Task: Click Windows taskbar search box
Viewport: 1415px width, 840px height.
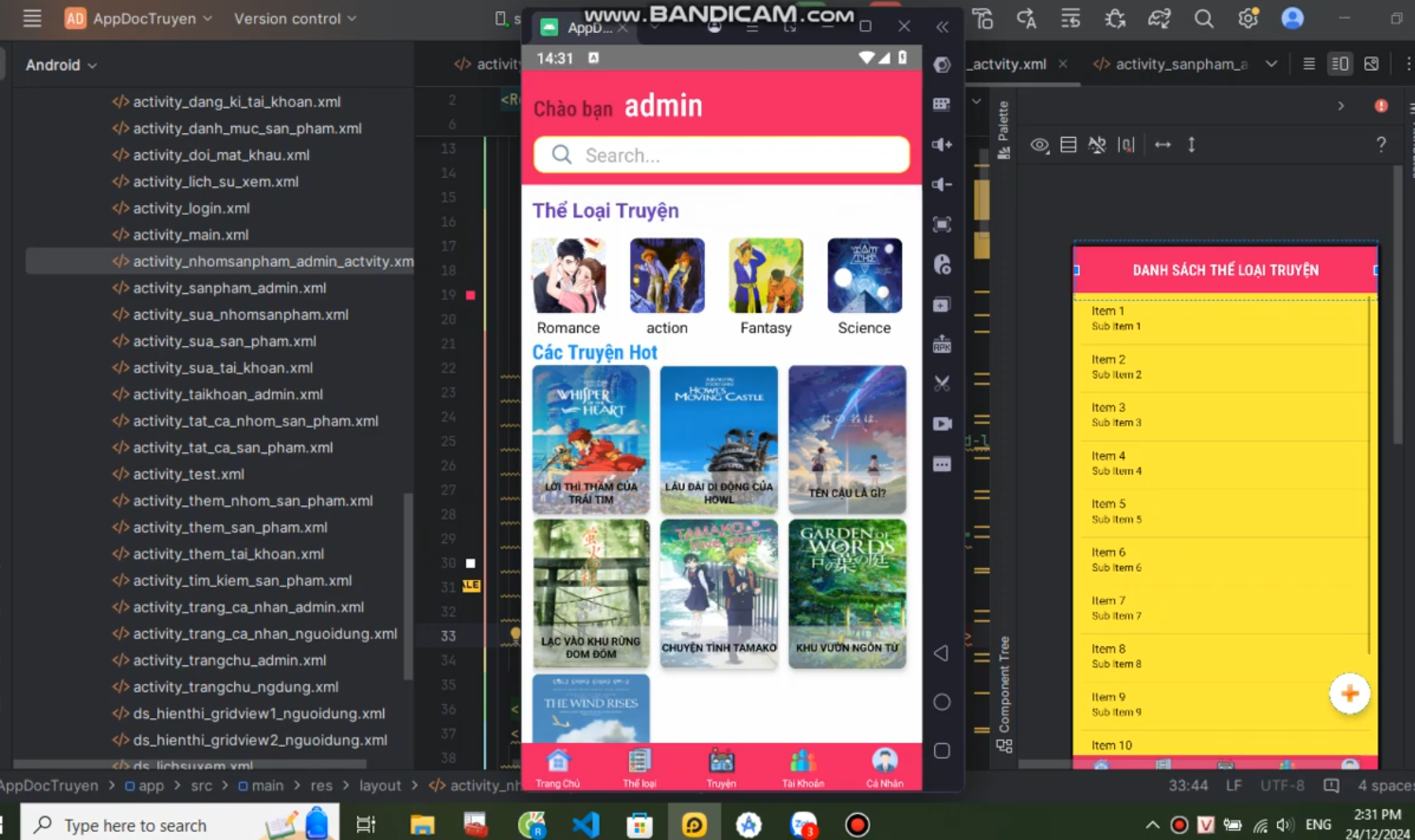Action: 180,825
